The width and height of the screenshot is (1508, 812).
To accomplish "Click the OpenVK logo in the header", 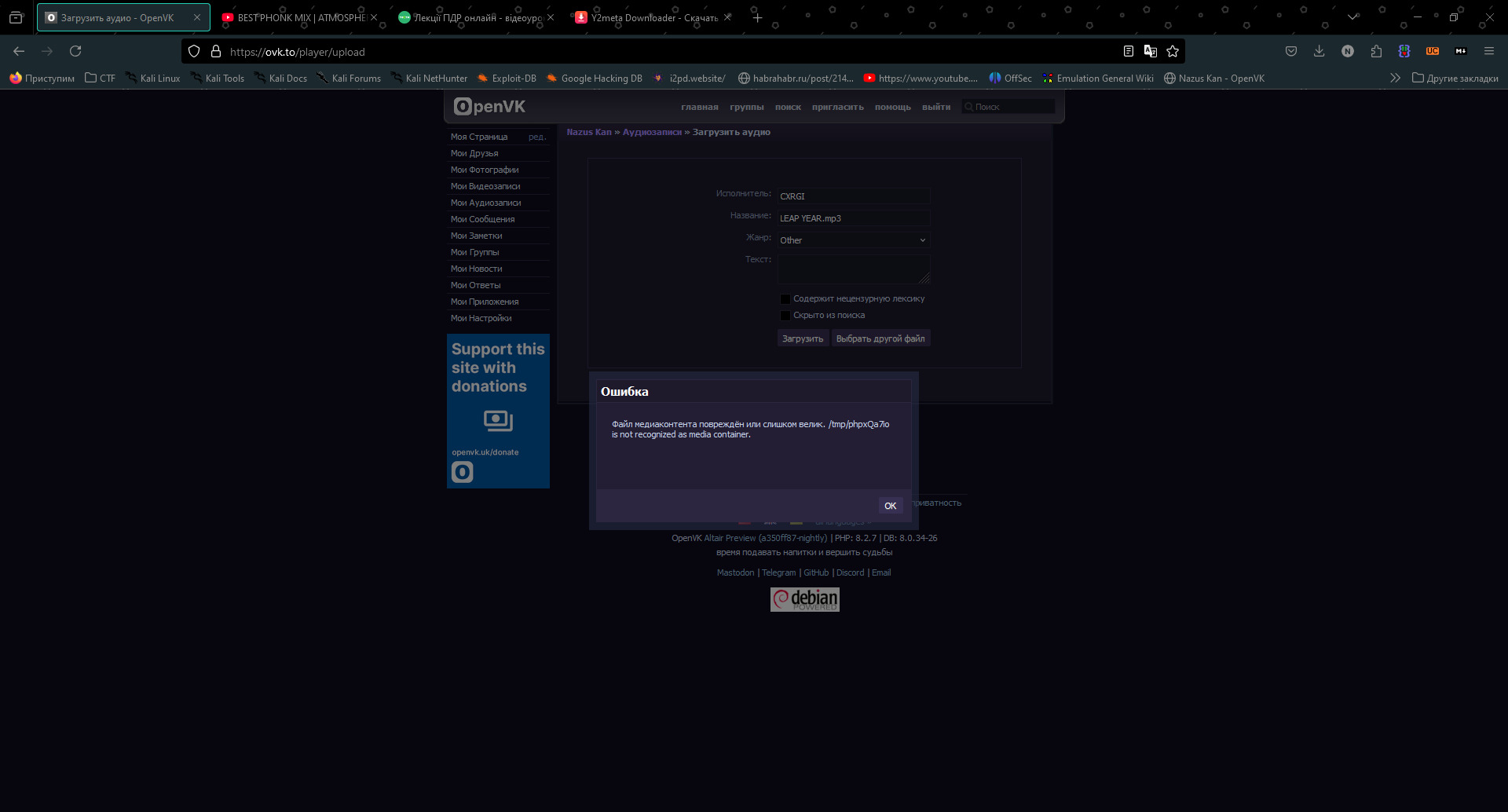I will [x=489, y=107].
